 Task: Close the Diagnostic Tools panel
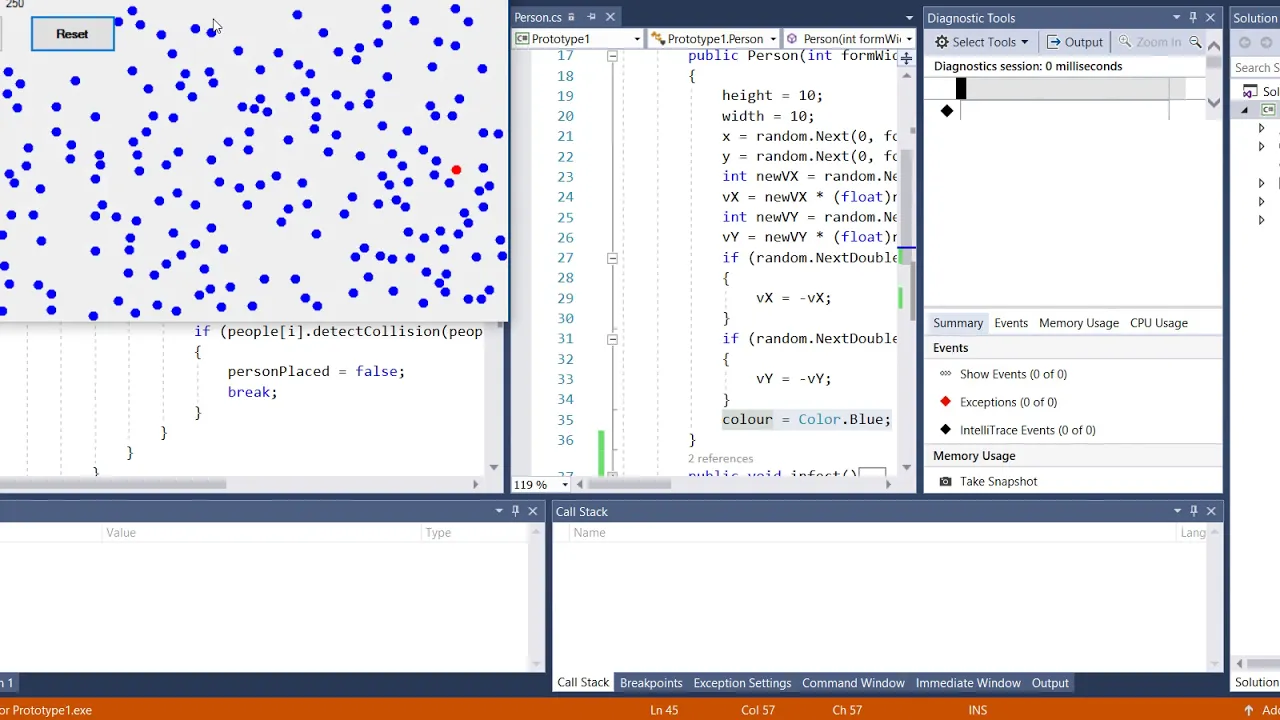[x=1210, y=18]
